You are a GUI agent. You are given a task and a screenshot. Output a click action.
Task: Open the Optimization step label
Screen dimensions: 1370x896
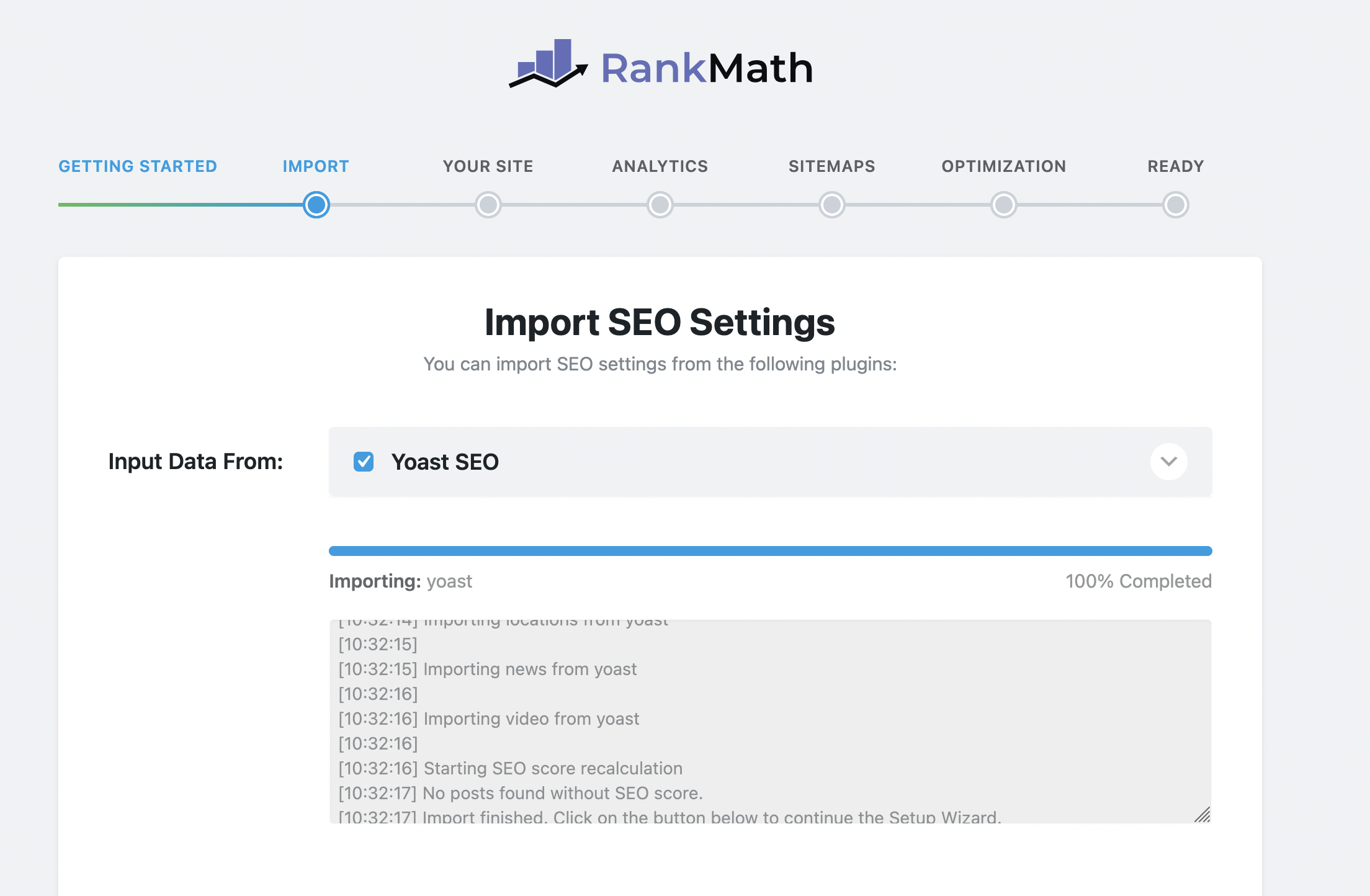coord(1004,166)
